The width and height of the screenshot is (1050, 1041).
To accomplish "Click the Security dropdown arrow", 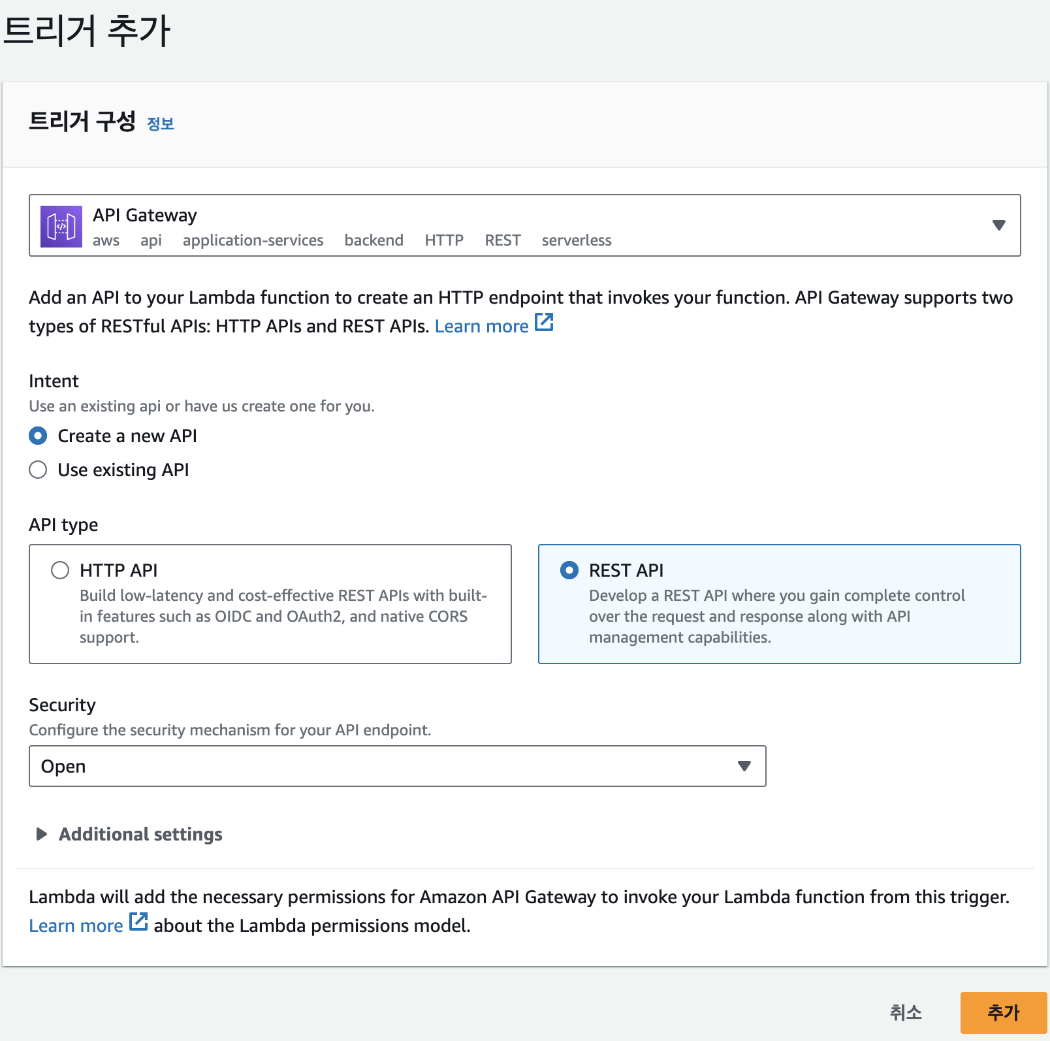I will coord(744,766).
